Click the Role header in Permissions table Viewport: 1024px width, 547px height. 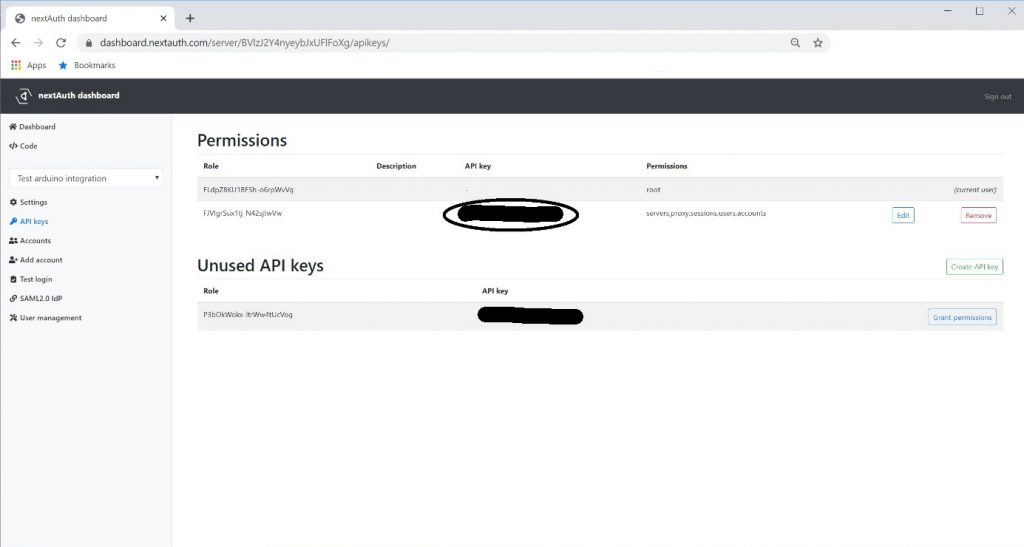coord(211,166)
